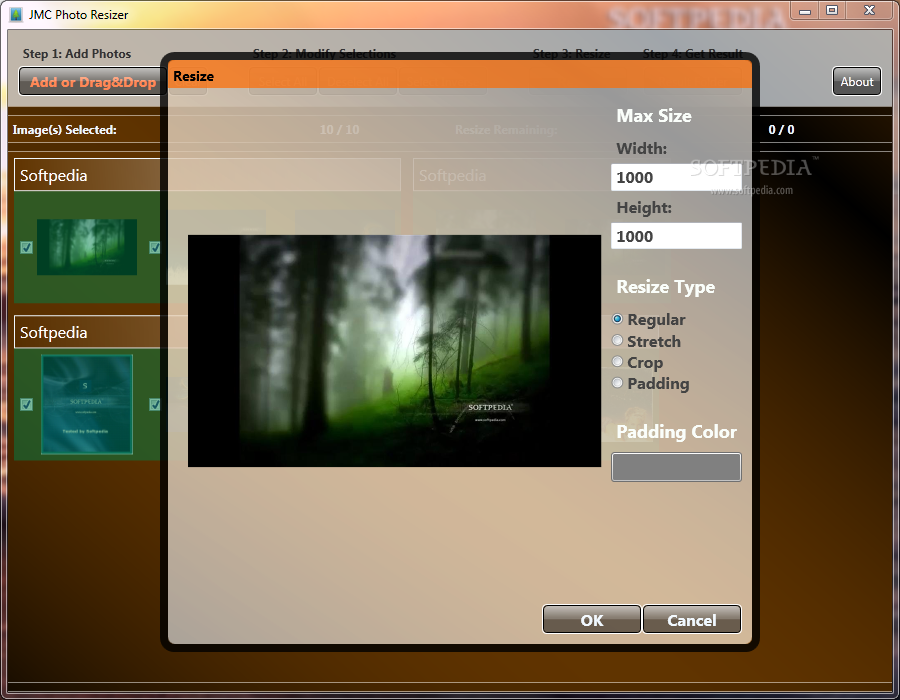
Task: Click the Max Size Height field
Action: 676,236
